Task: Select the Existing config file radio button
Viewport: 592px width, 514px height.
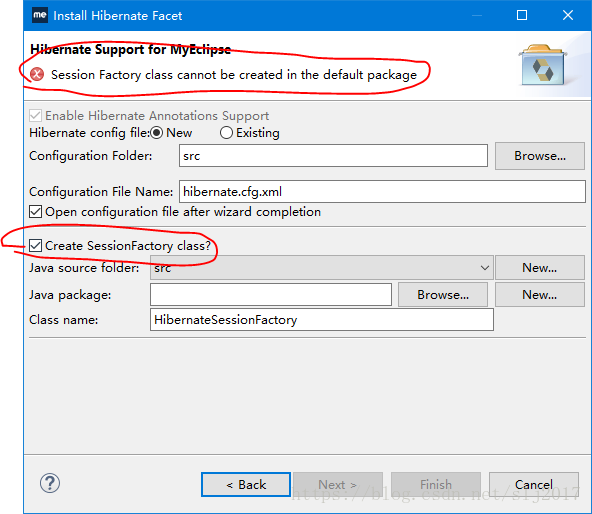Action: [226, 133]
